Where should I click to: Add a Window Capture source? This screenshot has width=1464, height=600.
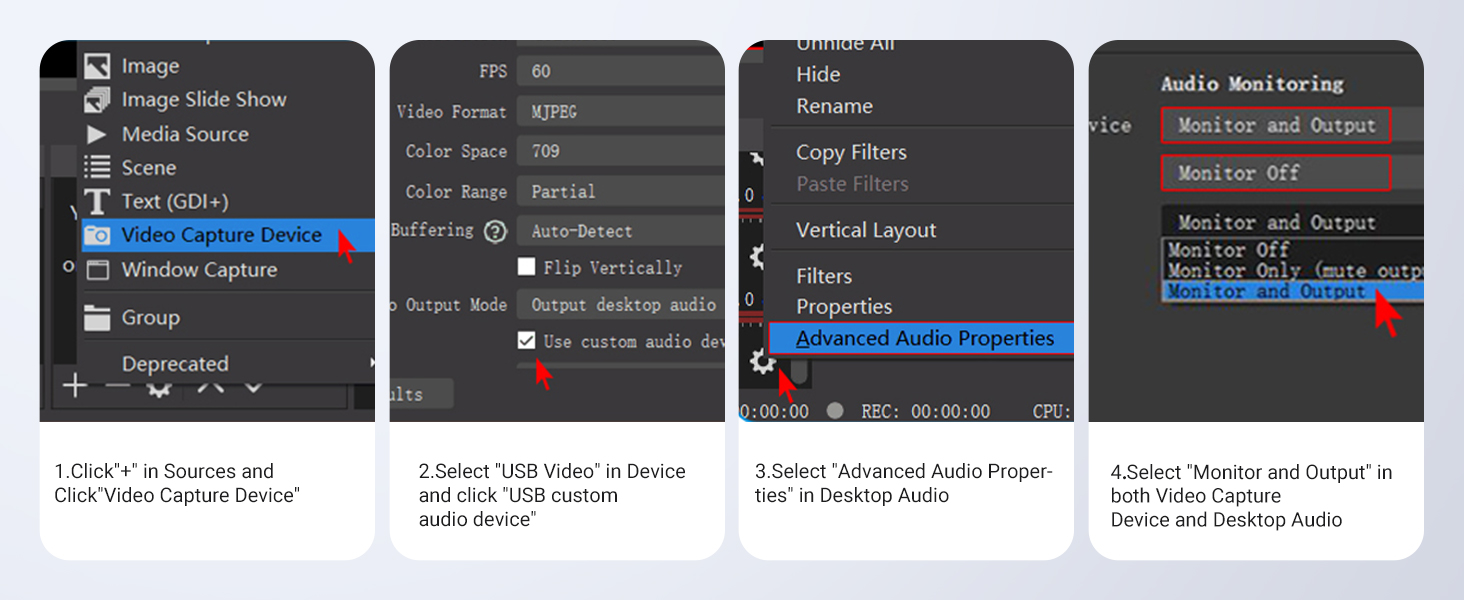[x=199, y=269]
